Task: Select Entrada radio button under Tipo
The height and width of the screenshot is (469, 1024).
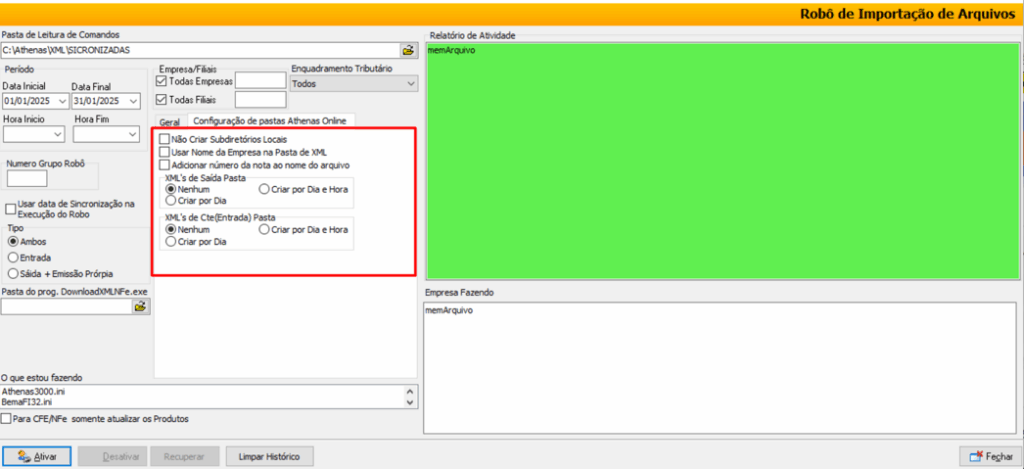Action: pos(13,257)
